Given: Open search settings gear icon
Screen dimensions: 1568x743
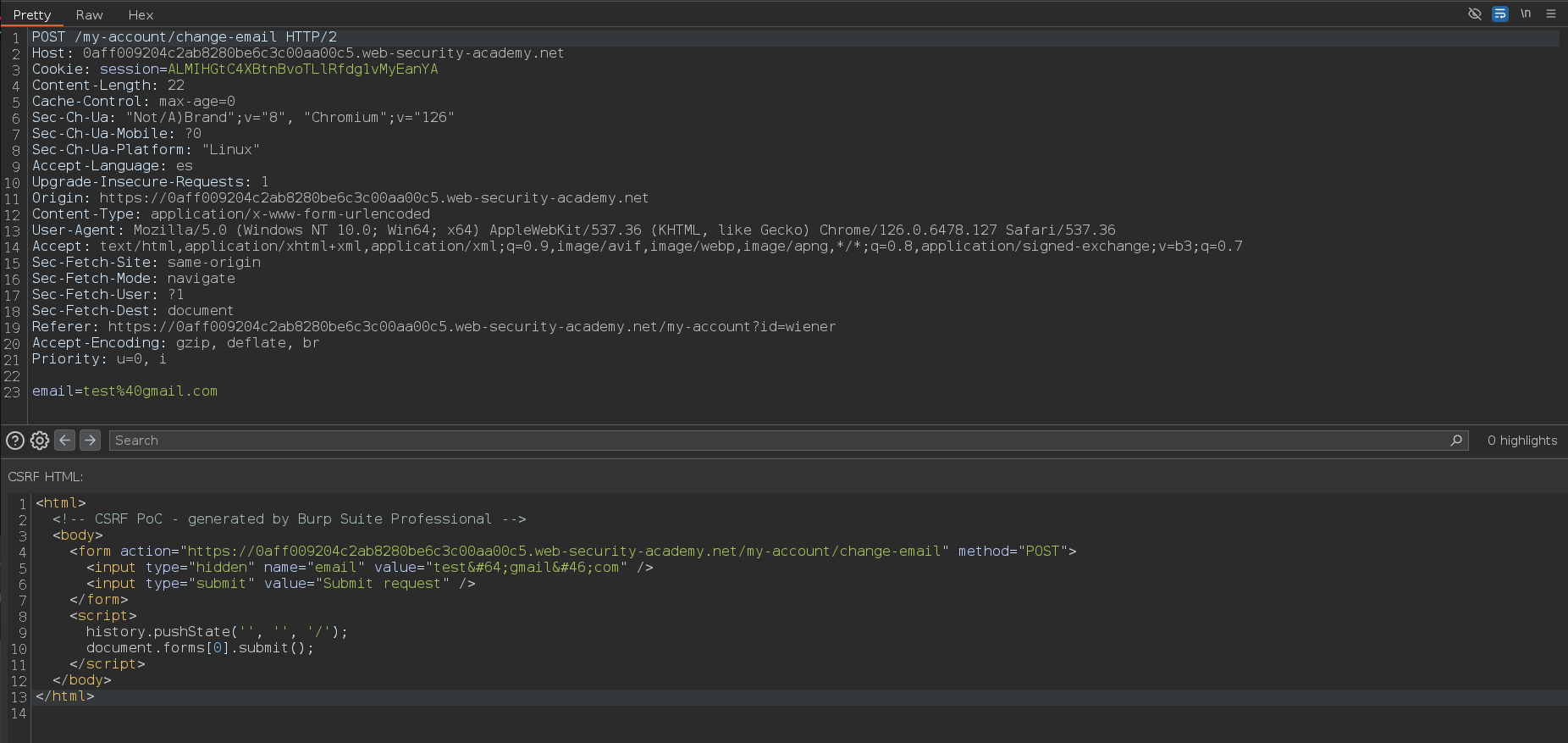Looking at the screenshot, I should click(x=40, y=441).
